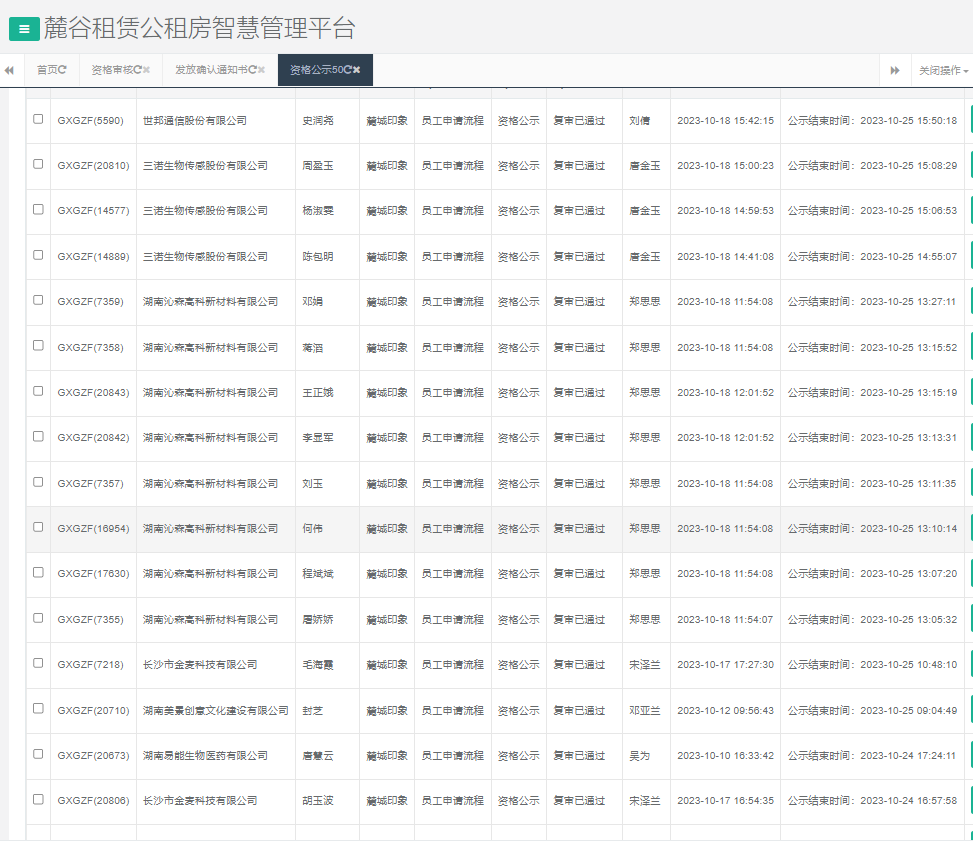Click company name 湖南美景创意文化建设有限公司
The image size is (973, 844).
(x=215, y=710)
